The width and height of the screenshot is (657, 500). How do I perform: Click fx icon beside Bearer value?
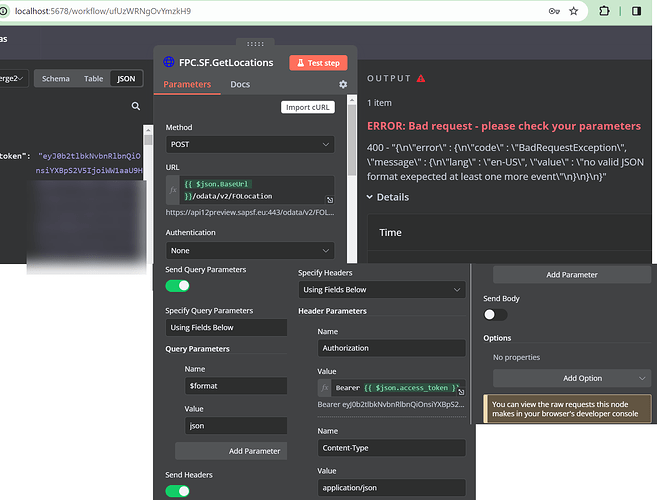(x=325, y=387)
